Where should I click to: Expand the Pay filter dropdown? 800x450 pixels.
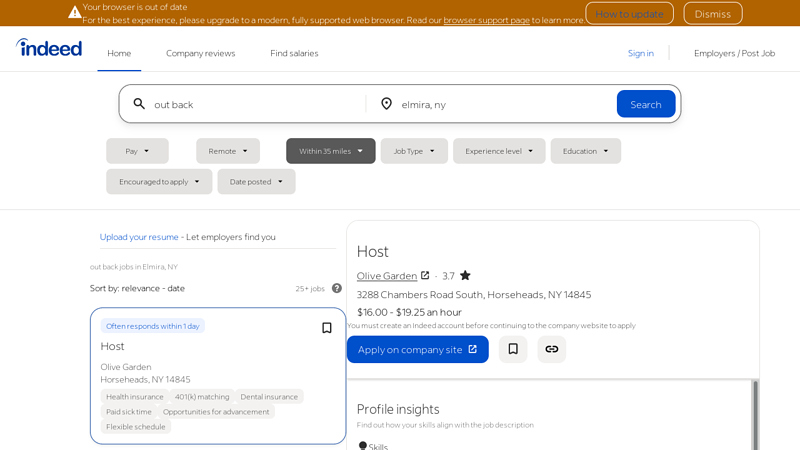(x=137, y=151)
